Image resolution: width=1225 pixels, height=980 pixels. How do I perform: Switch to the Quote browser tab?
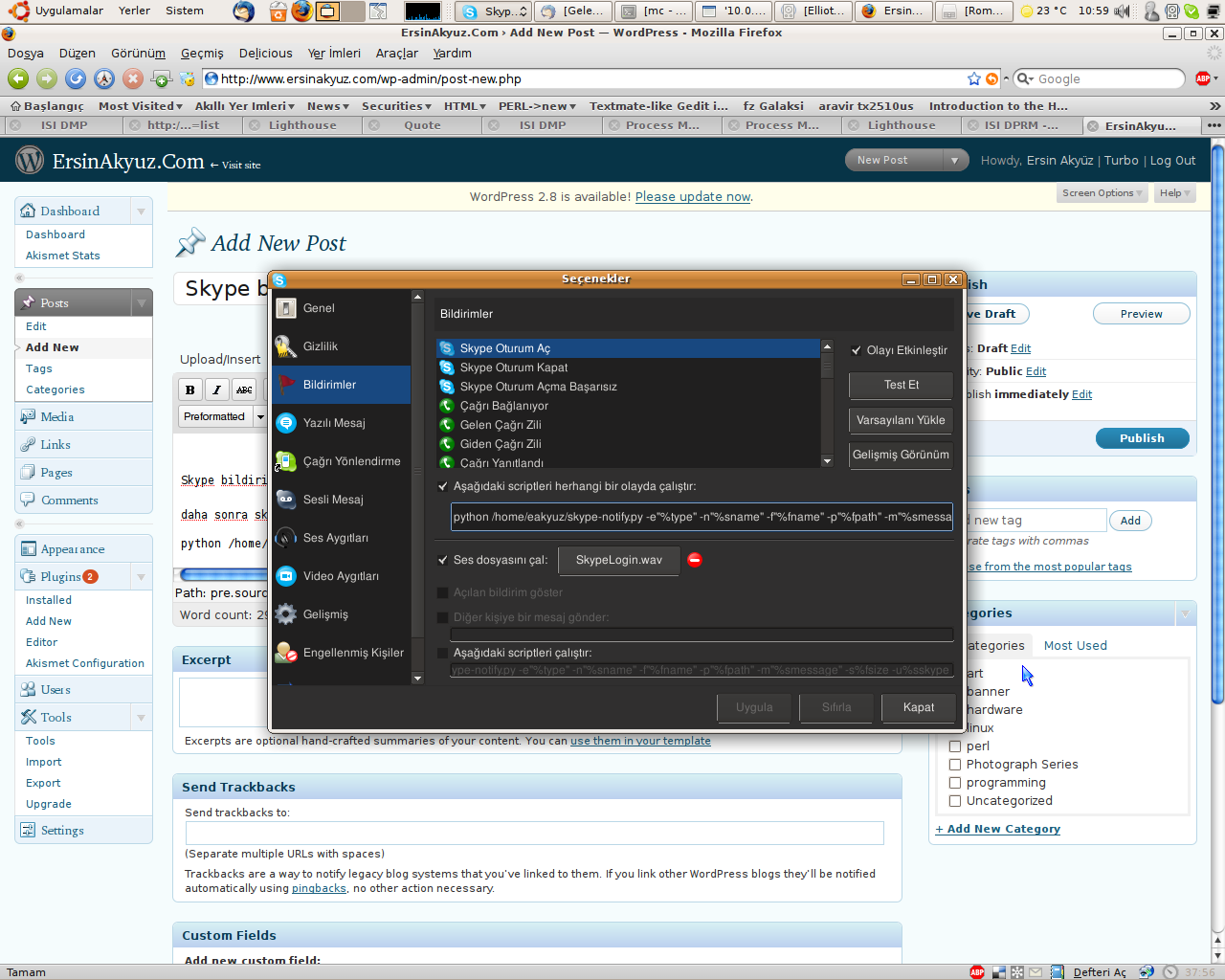[x=422, y=125]
